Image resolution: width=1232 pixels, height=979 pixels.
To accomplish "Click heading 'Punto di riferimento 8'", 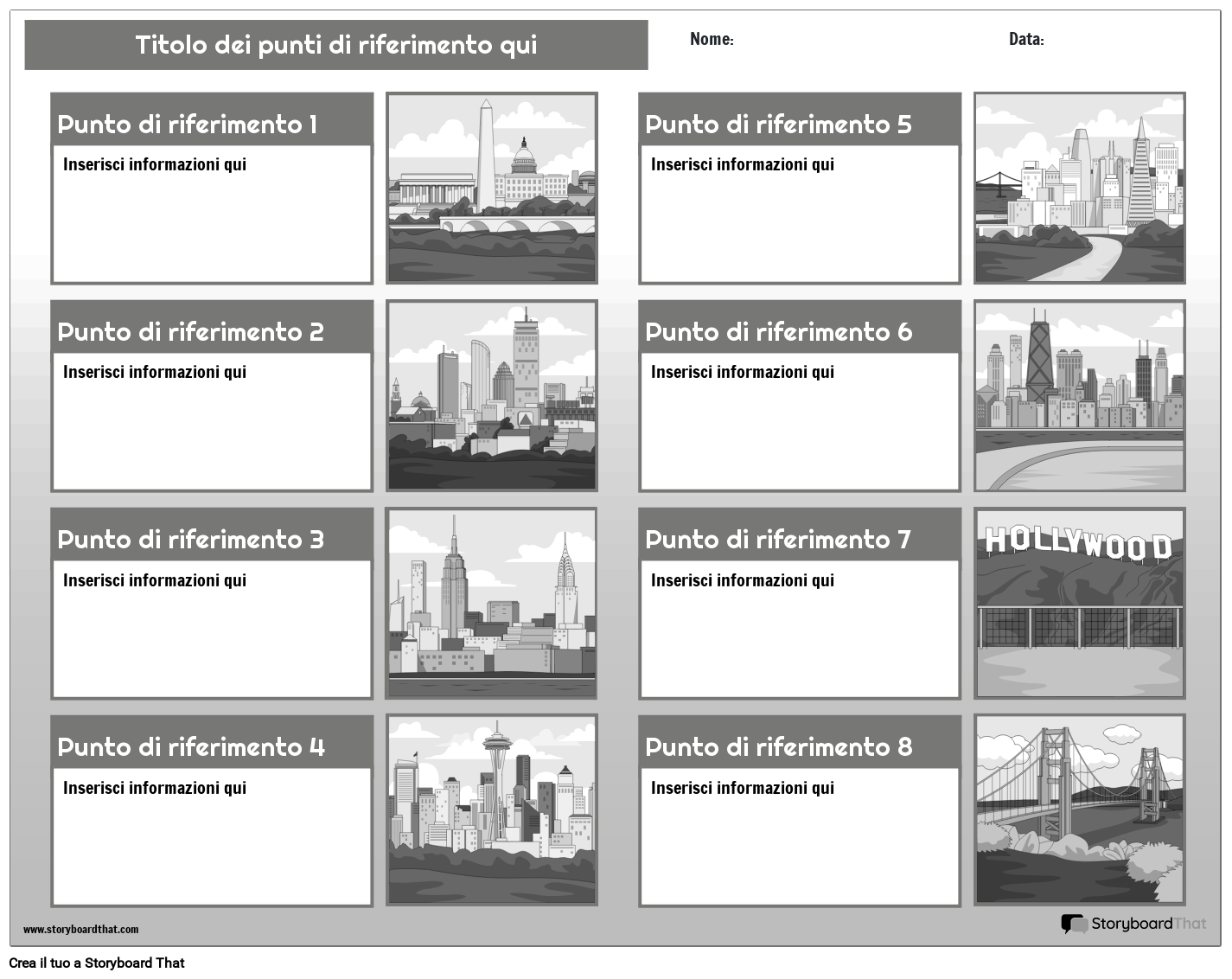I will click(x=779, y=747).
